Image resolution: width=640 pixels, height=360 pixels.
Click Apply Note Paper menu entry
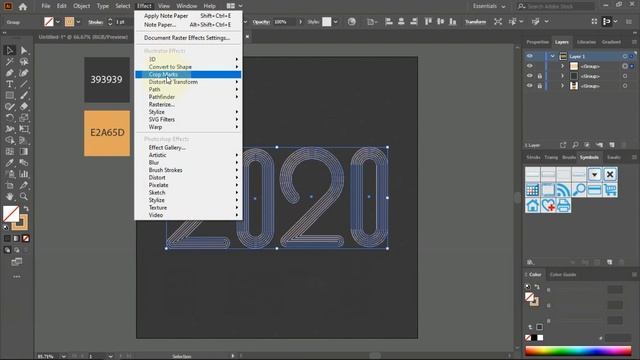(x=188, y=16)
